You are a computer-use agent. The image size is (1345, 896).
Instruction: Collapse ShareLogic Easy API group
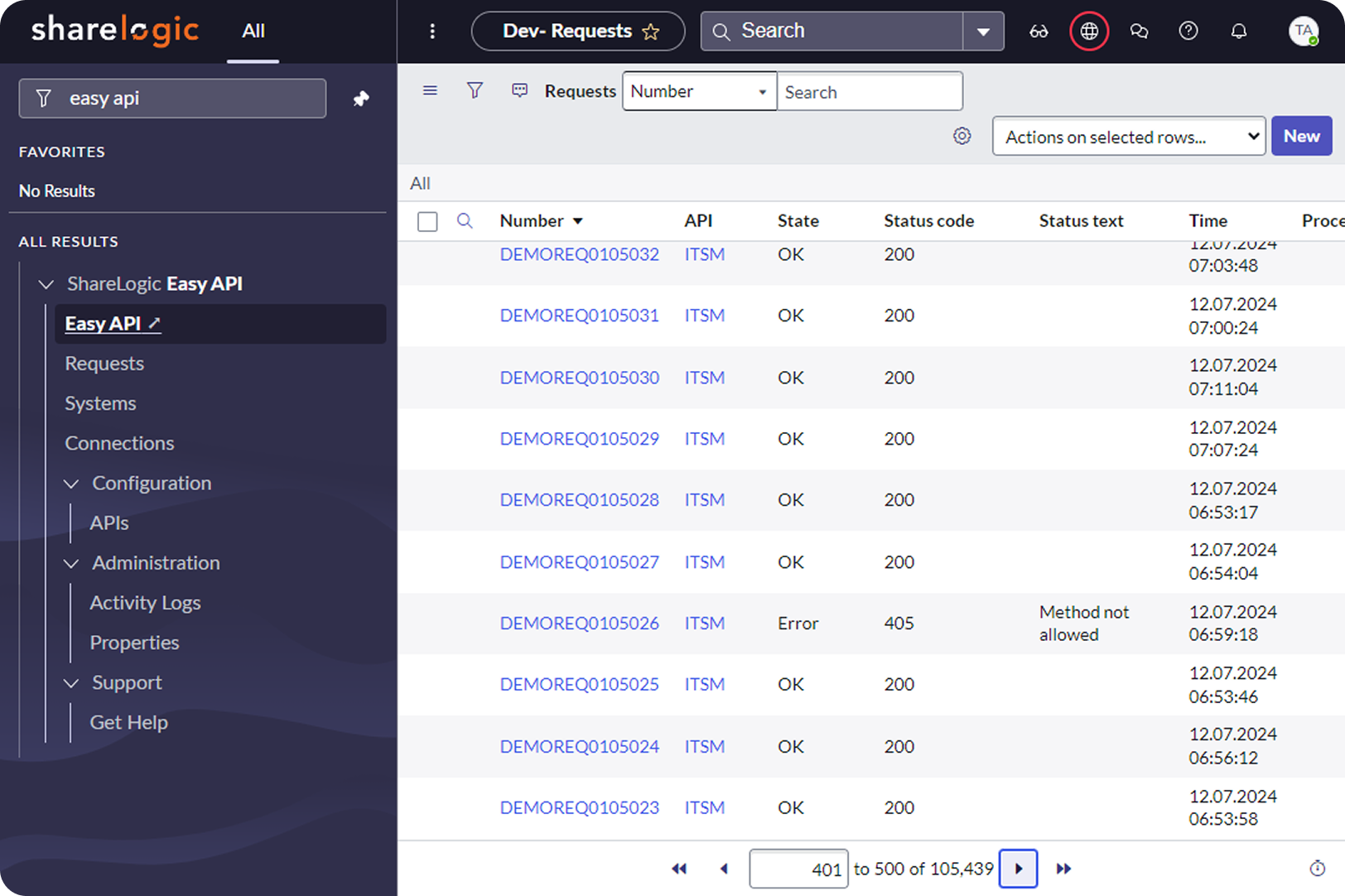pyautogui.click(x=46, y=284)
